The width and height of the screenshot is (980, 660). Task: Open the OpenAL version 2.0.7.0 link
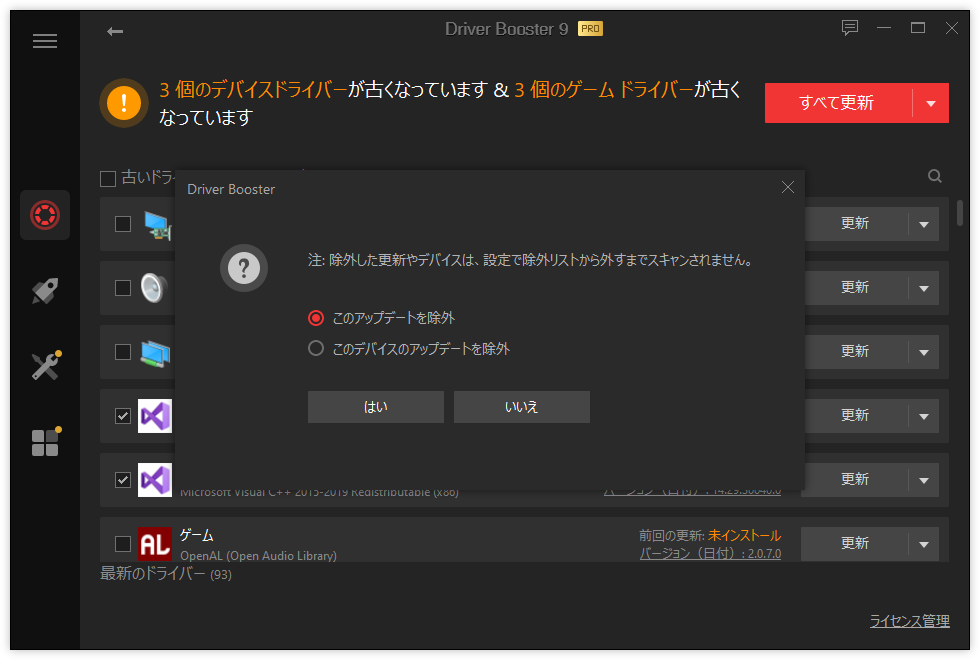pyautogui.click(x=711, y=554)
